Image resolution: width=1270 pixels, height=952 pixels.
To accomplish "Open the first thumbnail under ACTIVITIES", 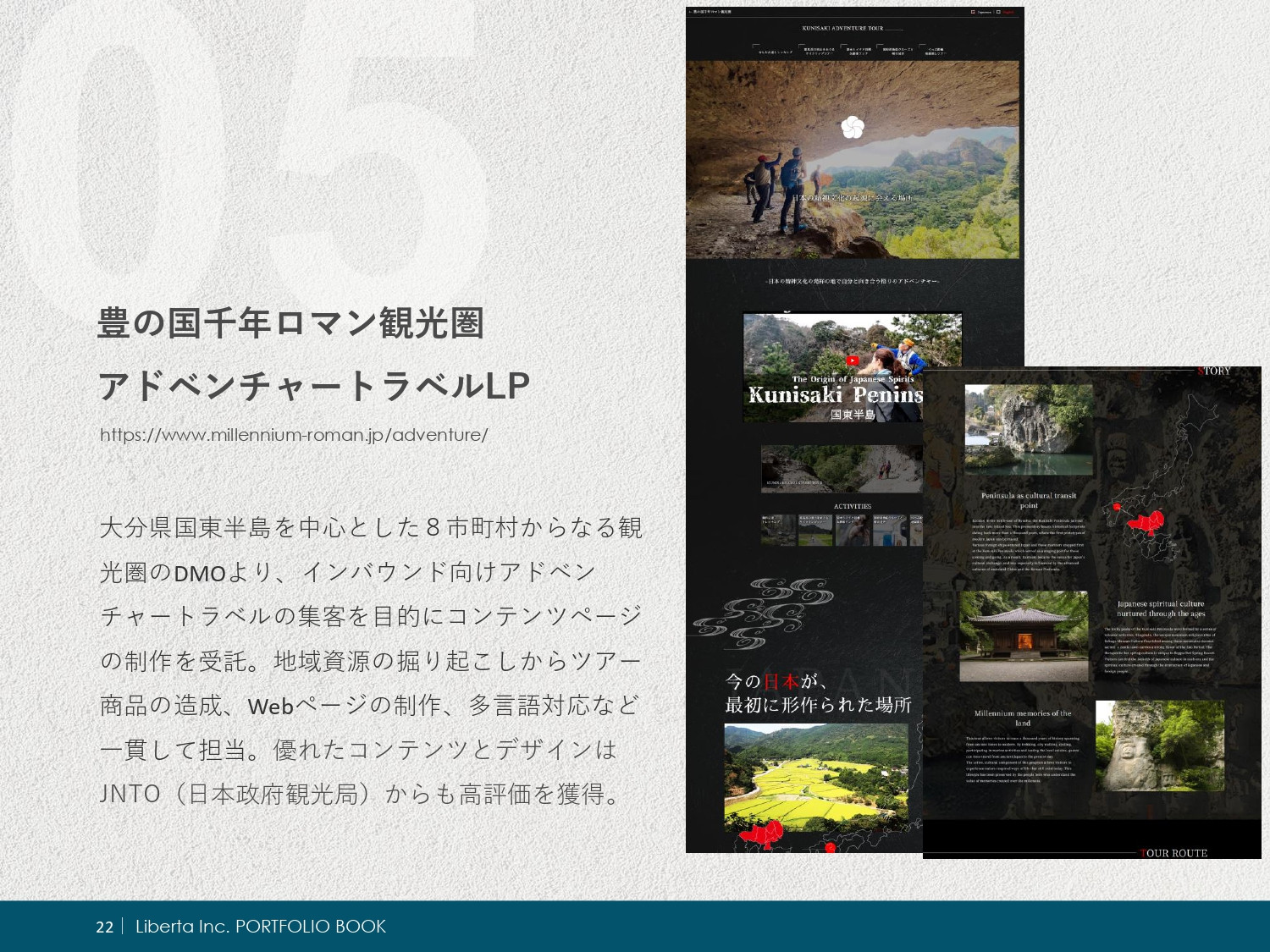I will pos(776,531).
